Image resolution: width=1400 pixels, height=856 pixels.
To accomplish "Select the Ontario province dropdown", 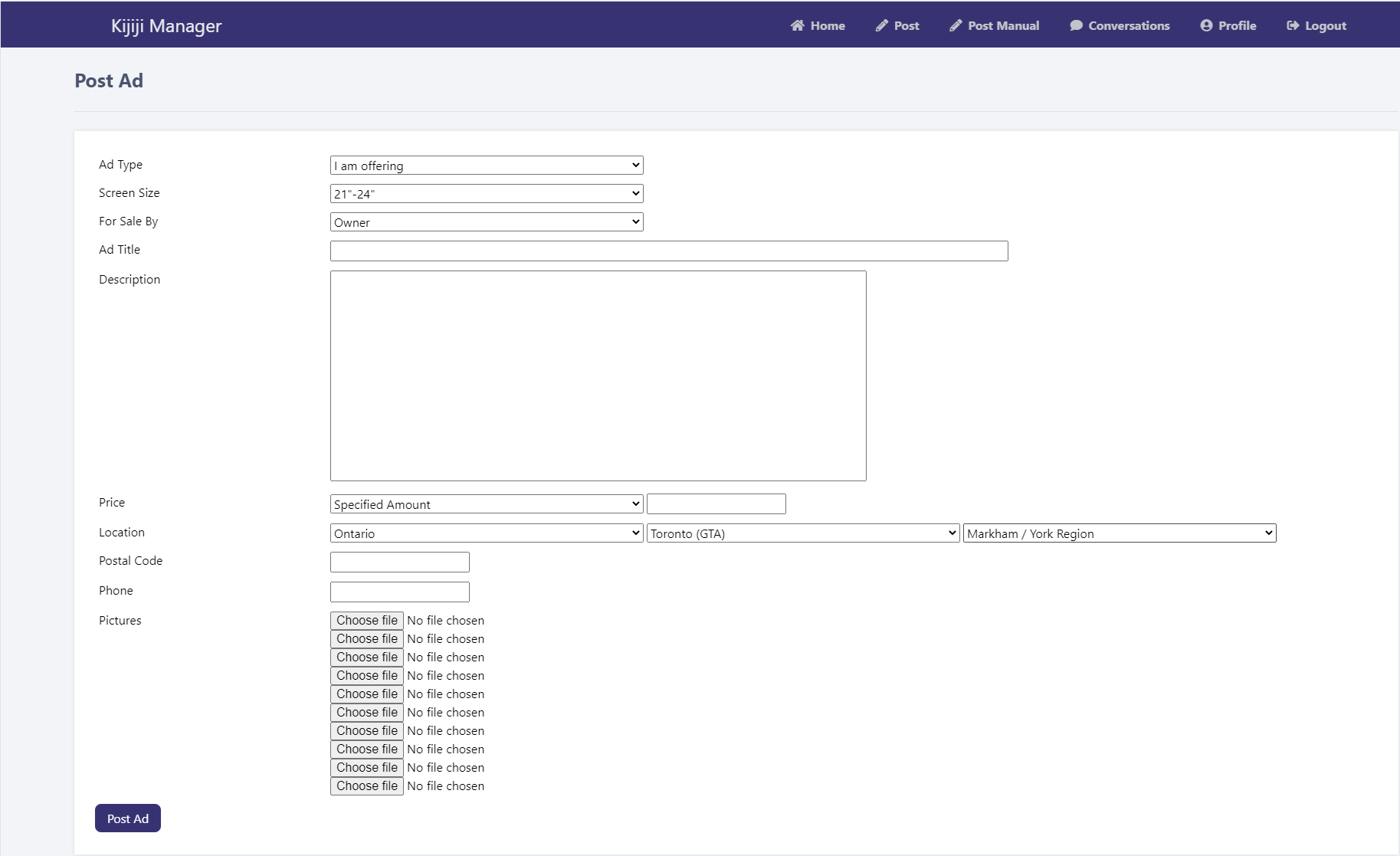I will coord(486,533).
